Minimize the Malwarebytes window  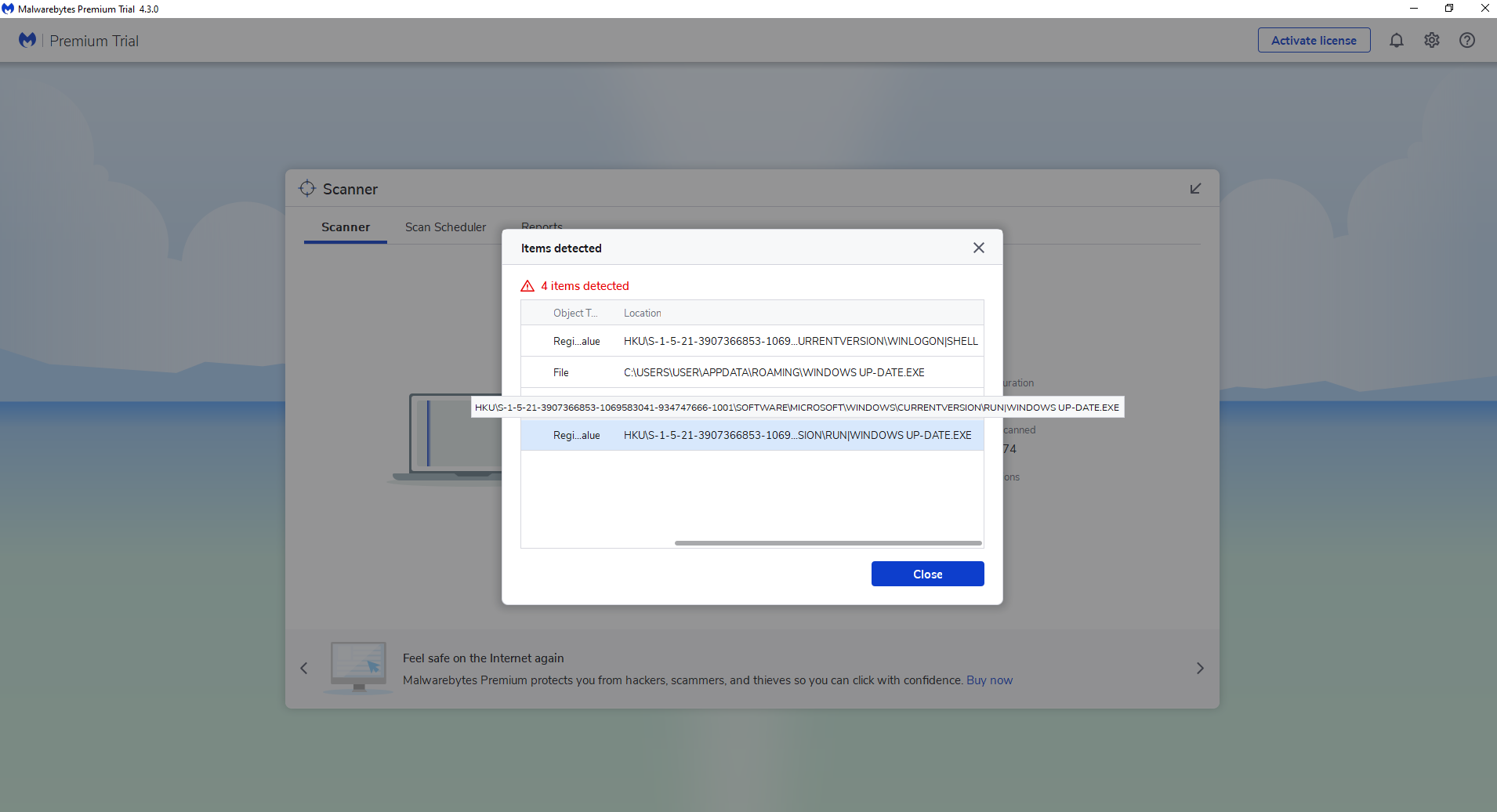(x=1414, y=9)
